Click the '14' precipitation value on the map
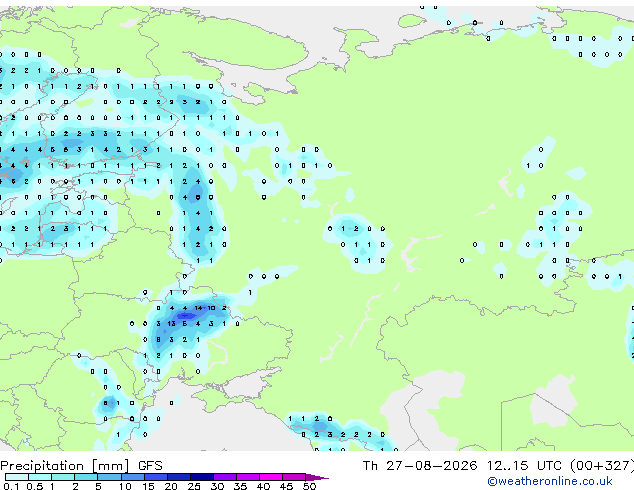634x490 pixels. 198,308
